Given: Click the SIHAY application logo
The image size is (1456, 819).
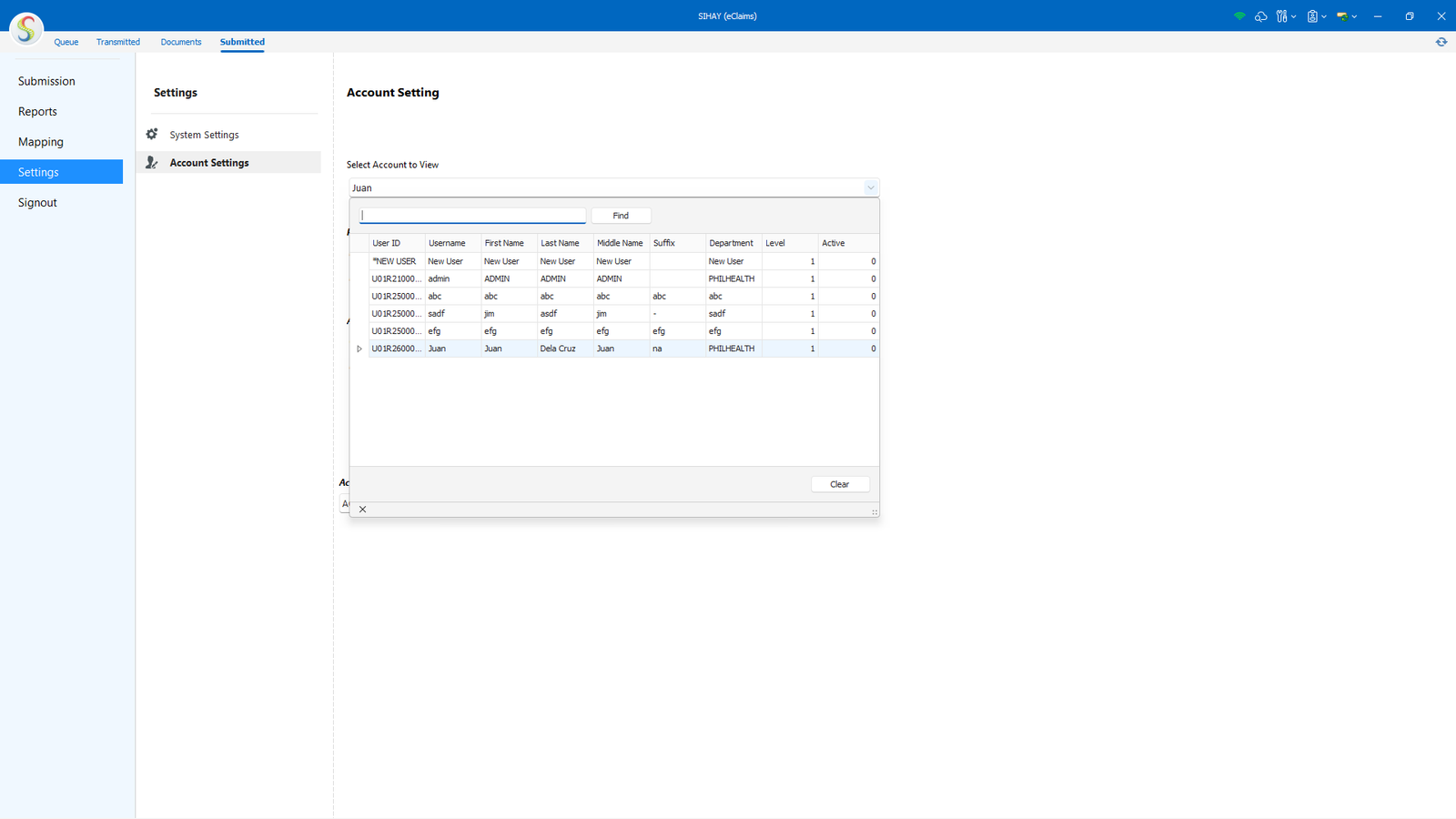Looking at the screenshot, I should pos(26,29).
